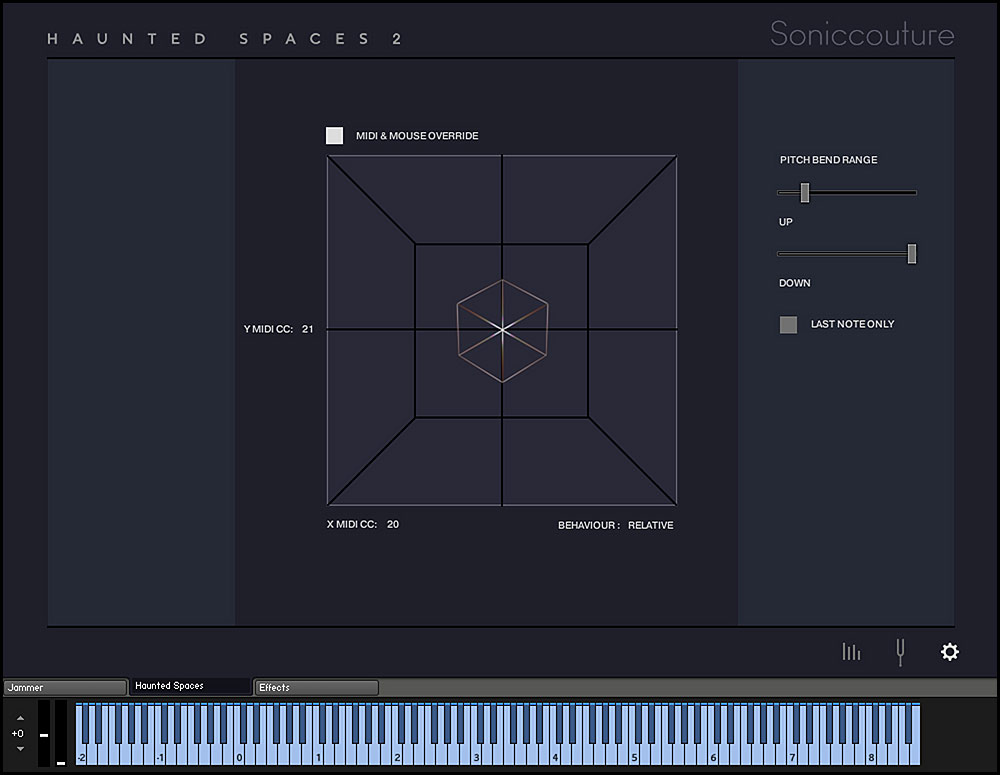Click the Soniccouture logo
The width and height of the screenshot is (1000, 775).
click(862, 34)
